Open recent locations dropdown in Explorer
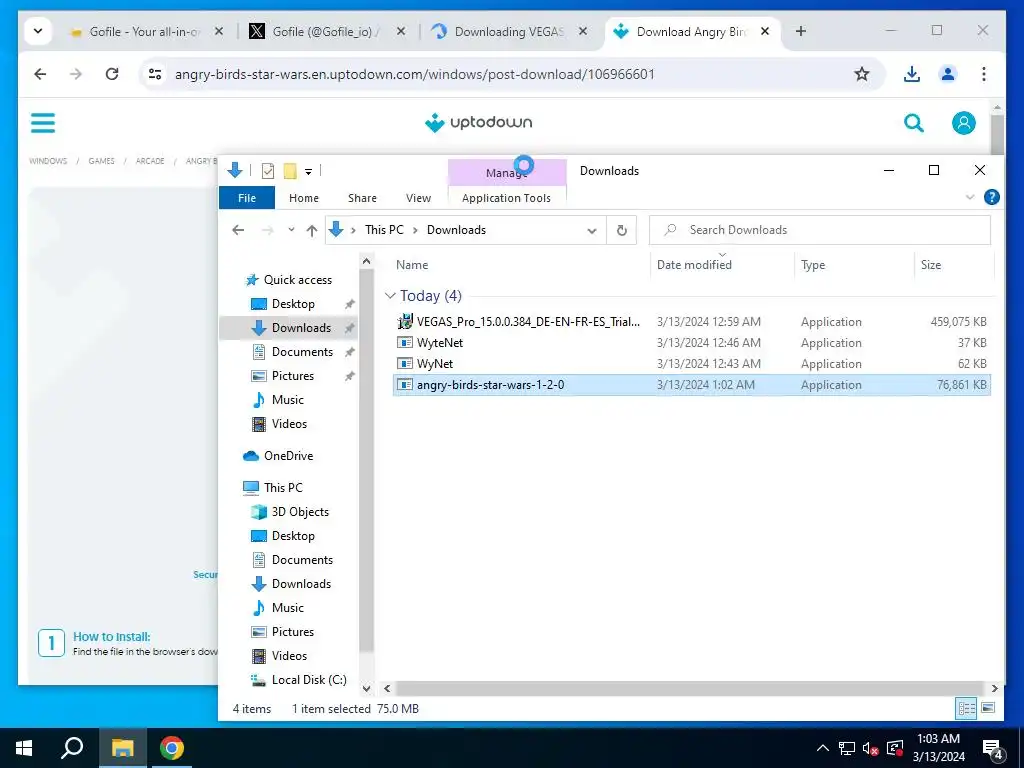This screenshot has width=1024, height=768. tap(291, 230)
